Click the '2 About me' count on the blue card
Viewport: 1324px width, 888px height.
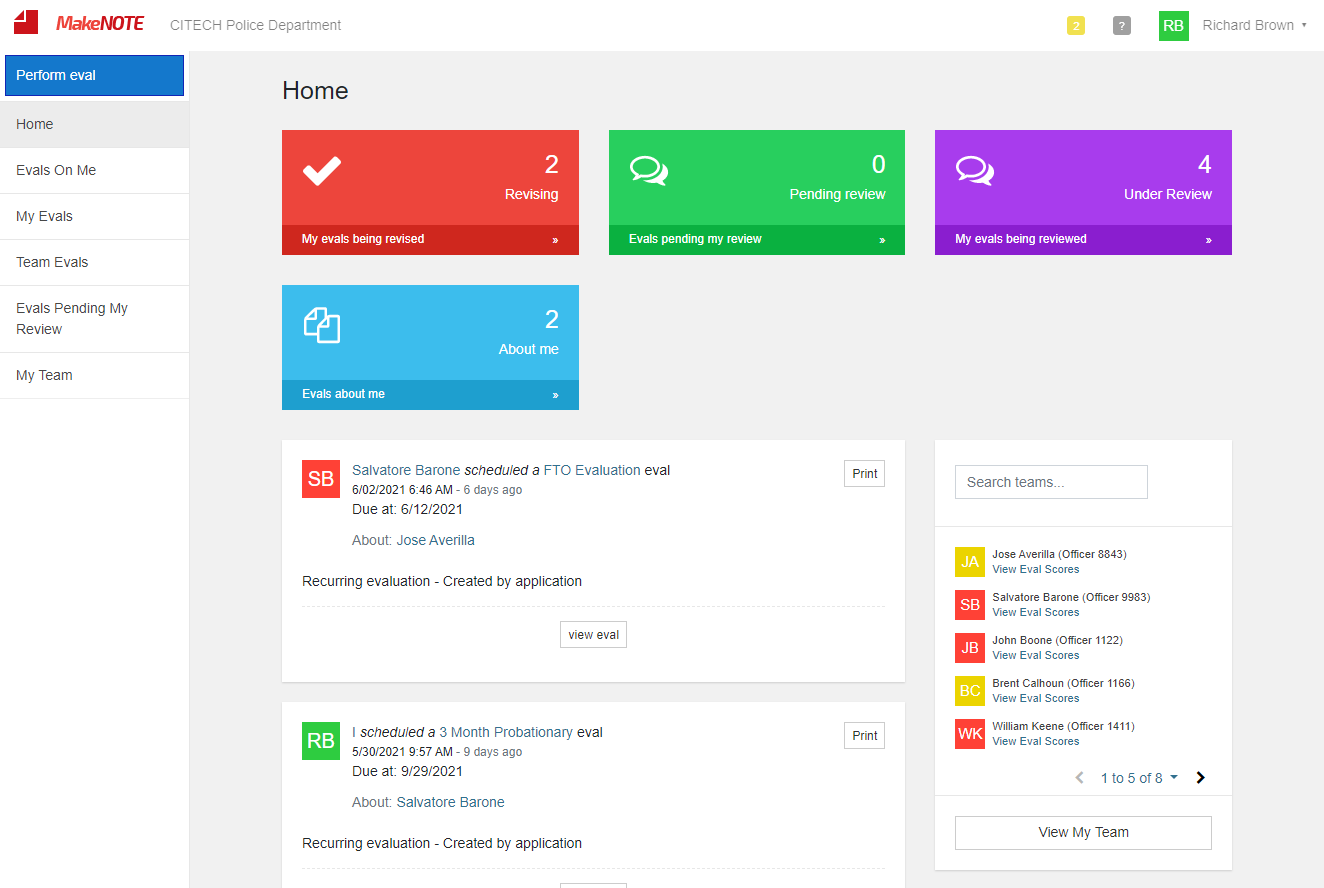(529, 333)
